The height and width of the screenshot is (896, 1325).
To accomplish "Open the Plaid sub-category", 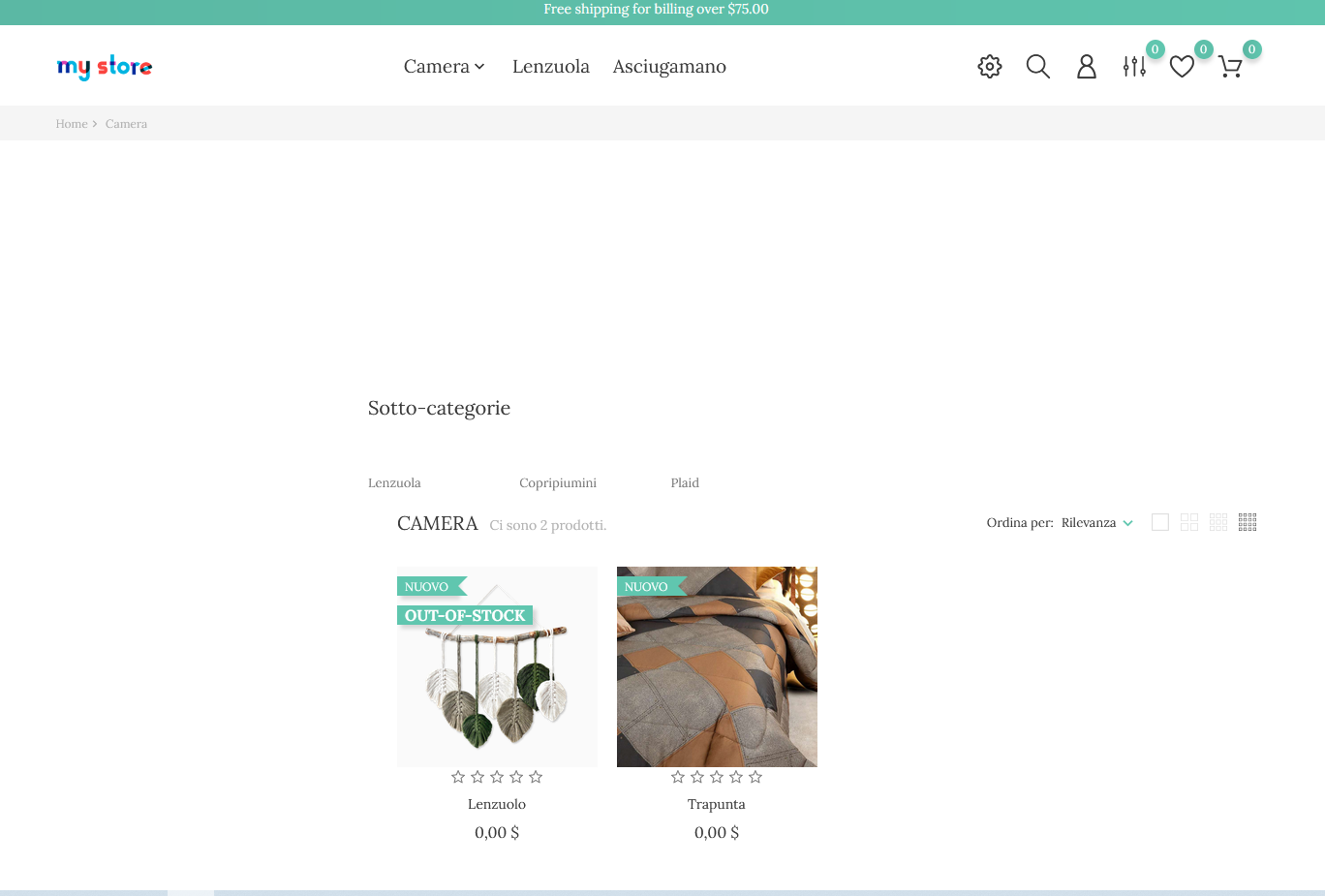I will [685, 482].
